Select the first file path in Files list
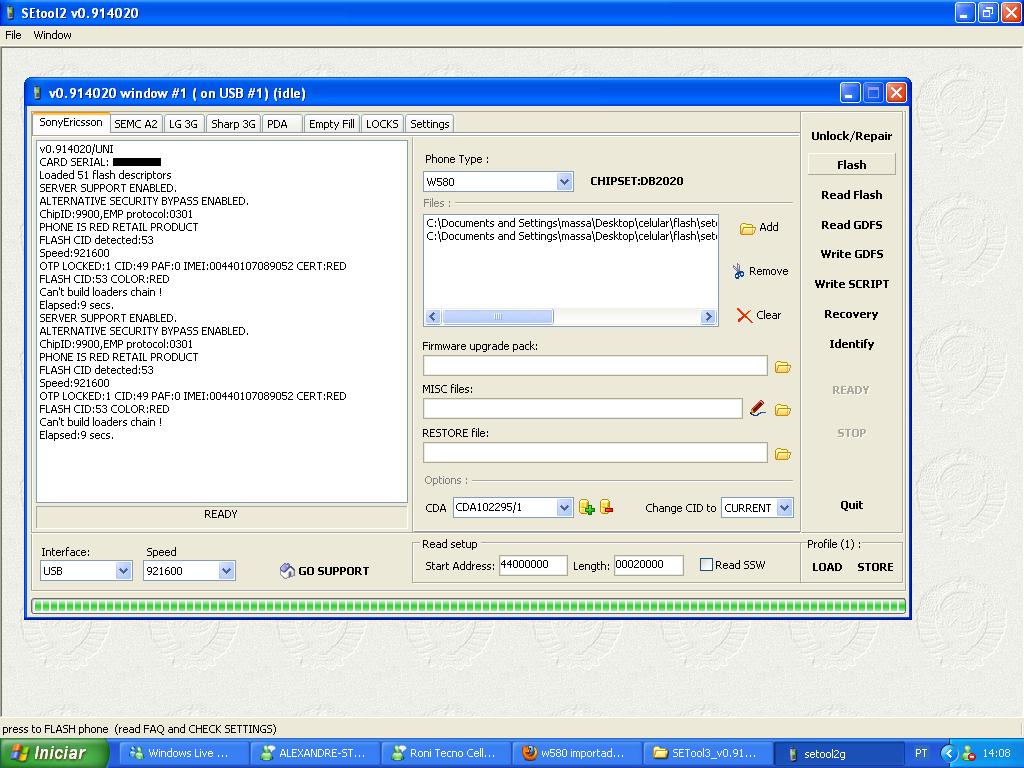The width and height of the screenshot is (1024, 768). tap(571, 223)
